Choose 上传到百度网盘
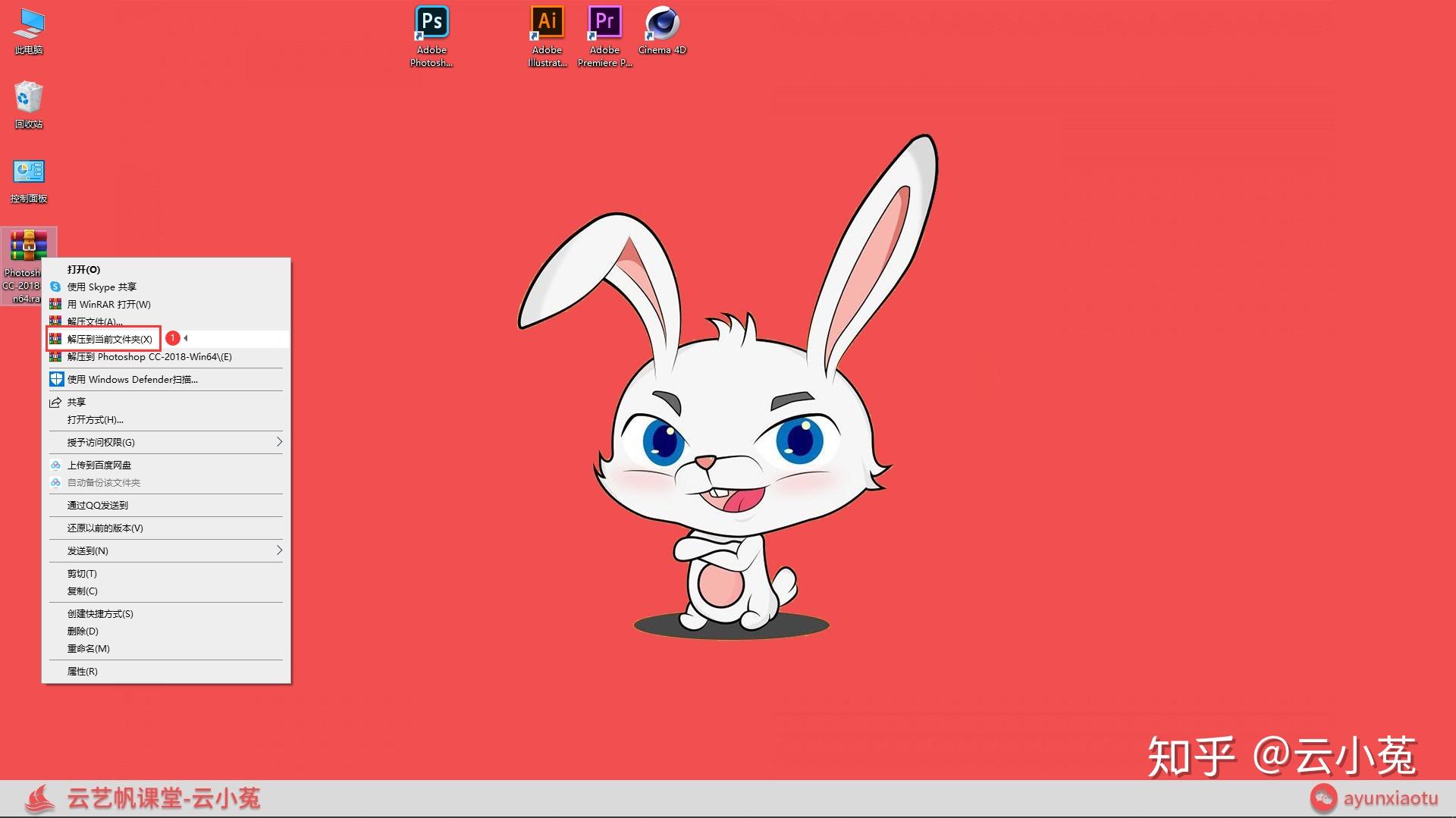 pos(166,465)
